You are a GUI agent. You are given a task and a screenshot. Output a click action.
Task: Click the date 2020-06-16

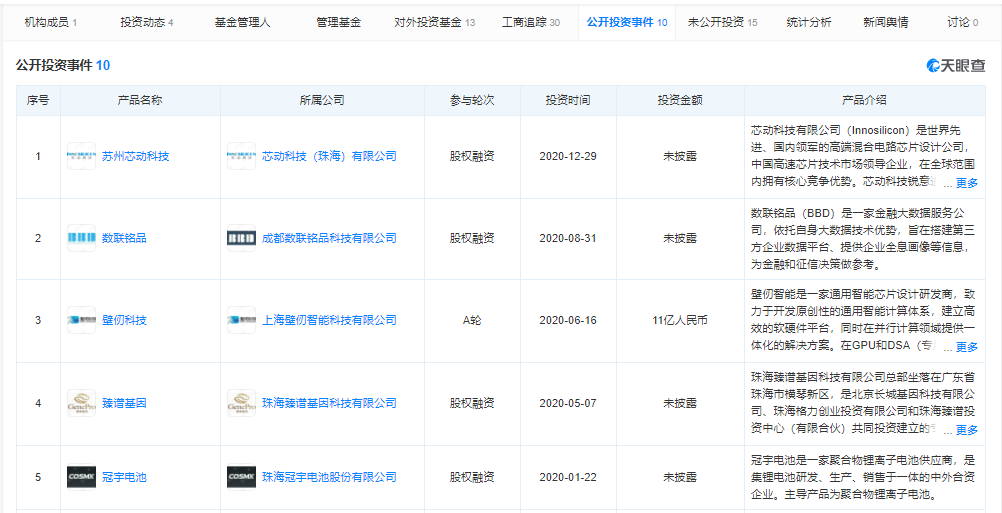click(x=568, y=320)
